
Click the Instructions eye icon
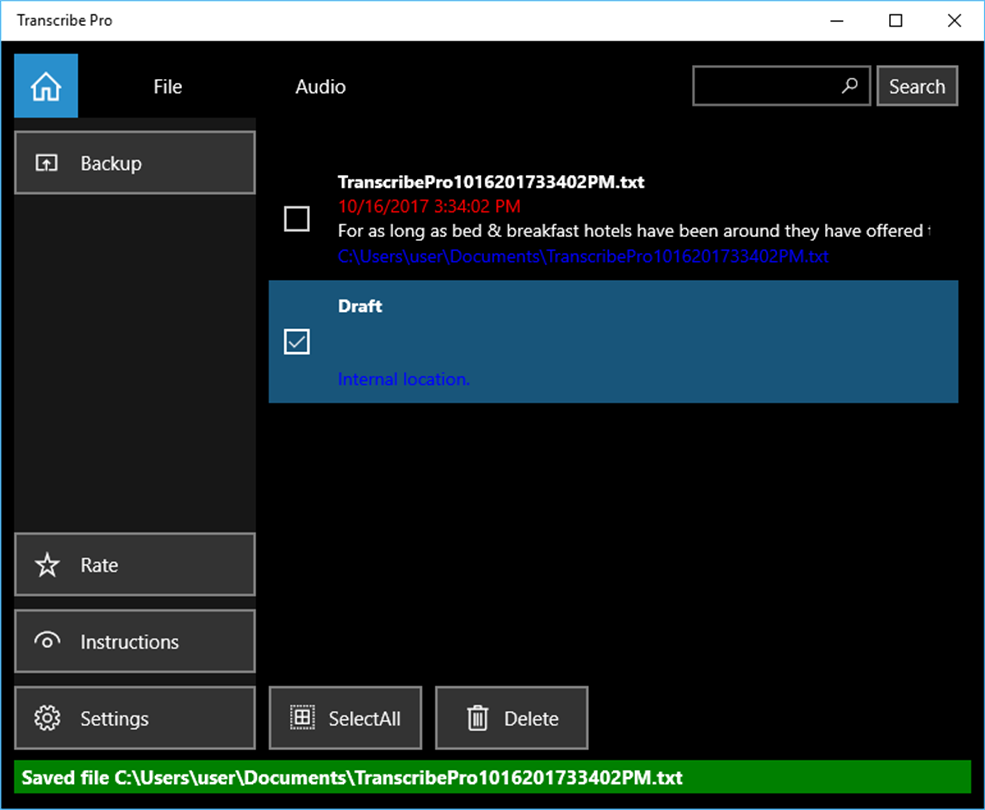(47, 642)
